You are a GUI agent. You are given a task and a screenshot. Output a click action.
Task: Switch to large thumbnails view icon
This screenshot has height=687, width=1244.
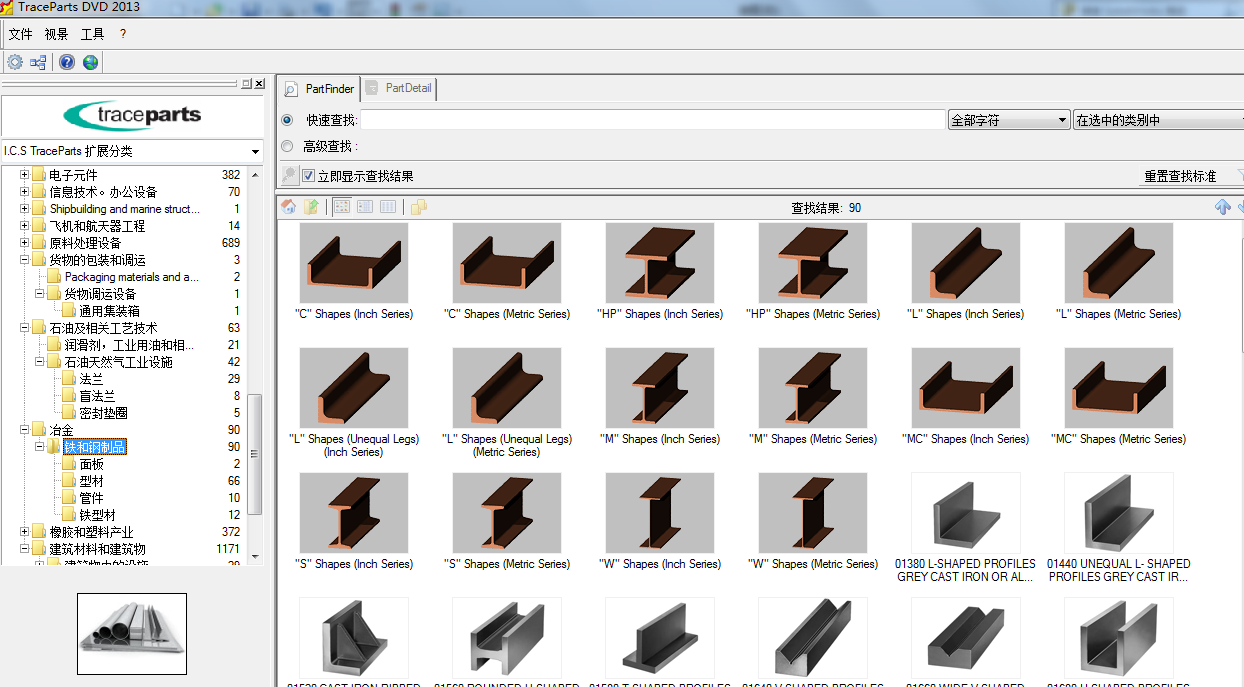click(341, 207)
